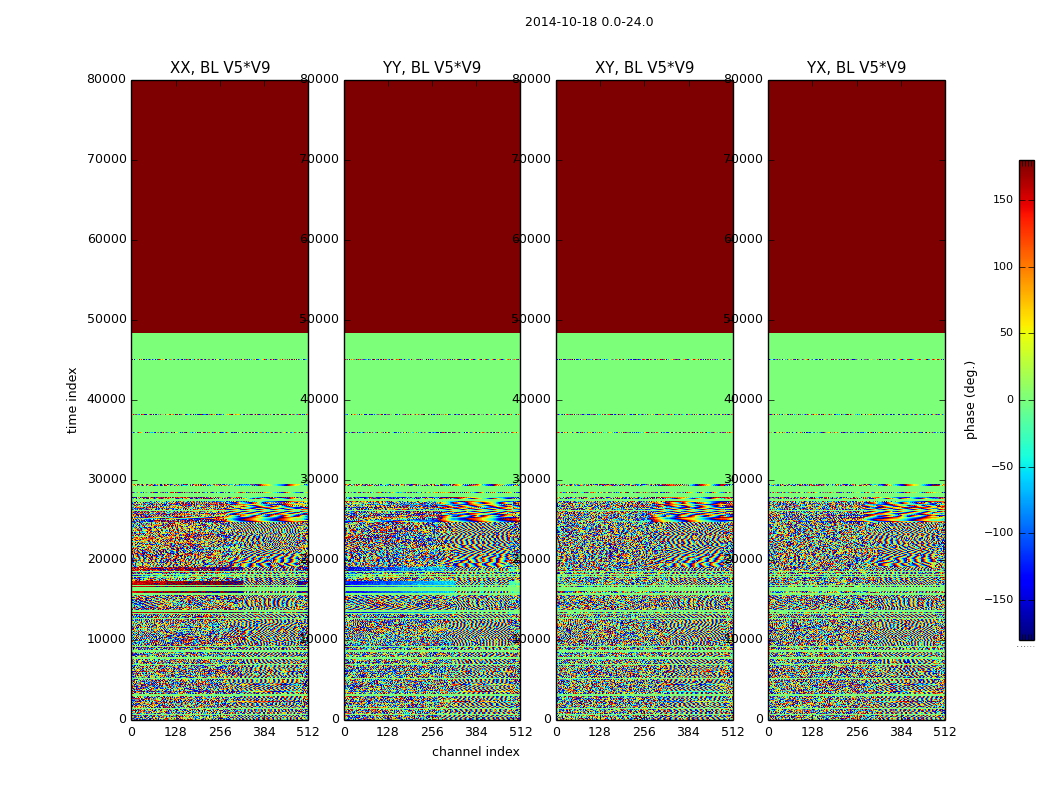Click inside the XX phase waterfall plot

(x=220, y=400)
